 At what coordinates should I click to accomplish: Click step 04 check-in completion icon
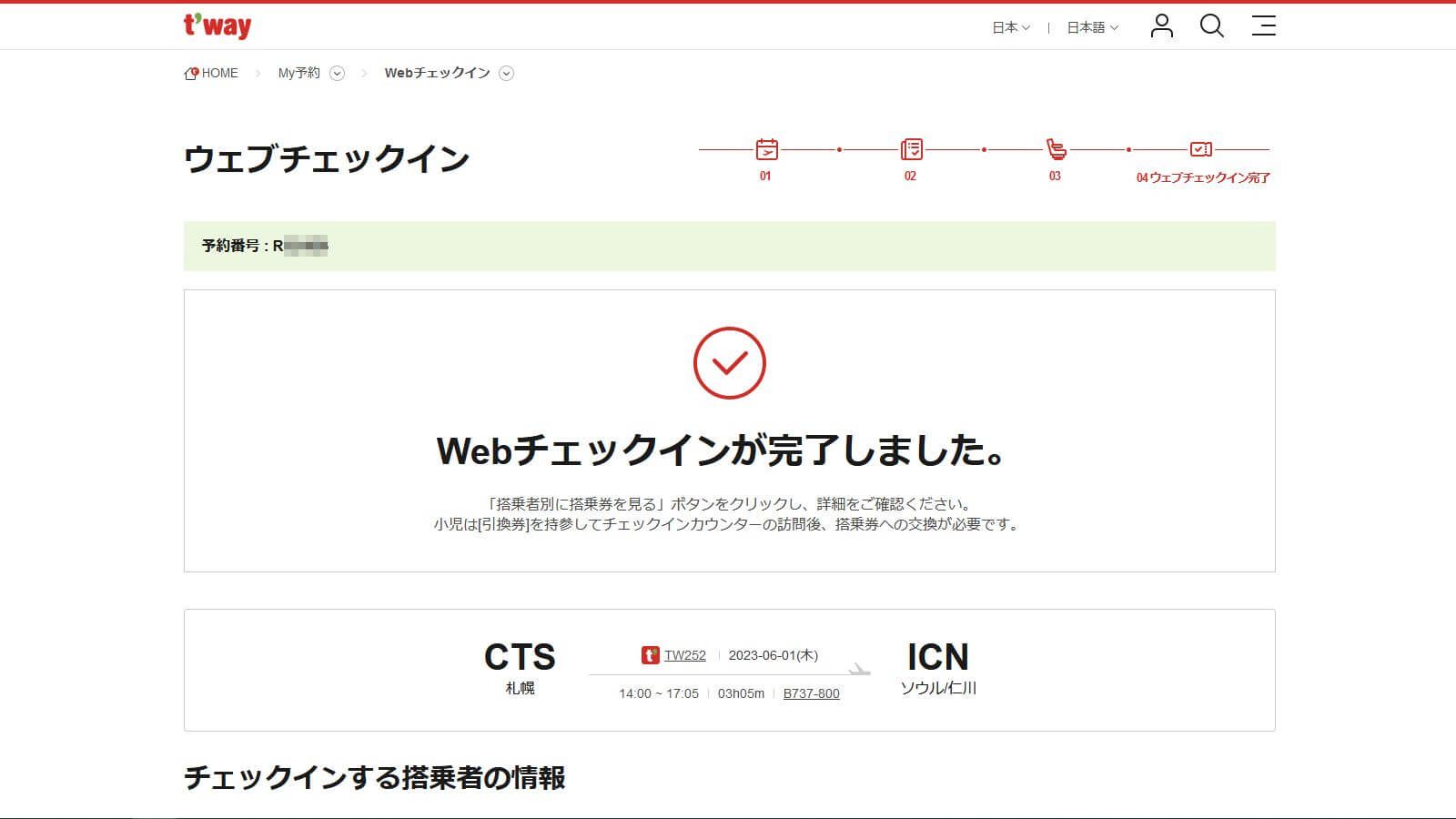click(1199, 148)
